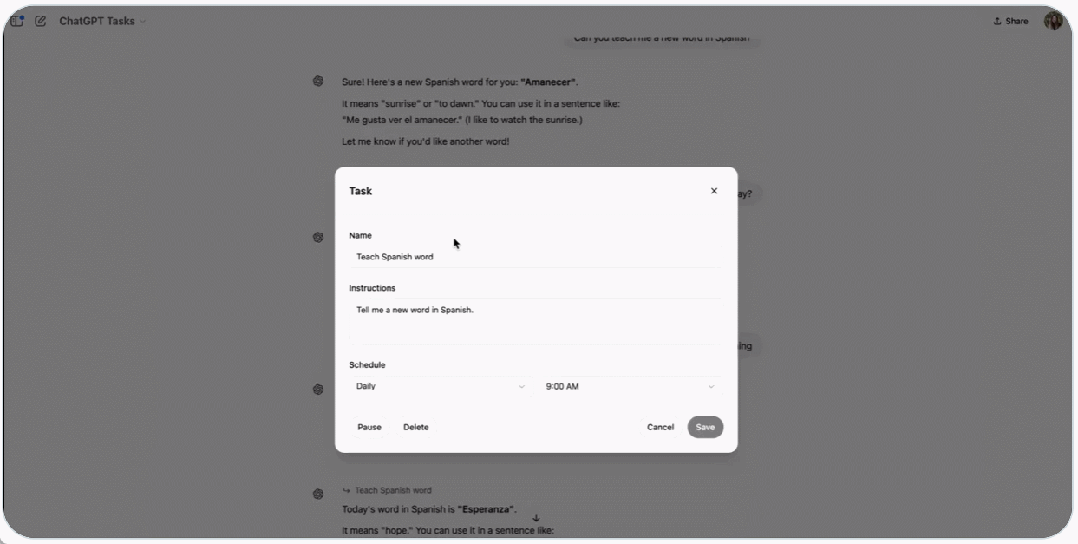The height and width of the screenshot is (544, 1078).
Task: Delete the Teach Spanish word task
Action: (415, 427)
